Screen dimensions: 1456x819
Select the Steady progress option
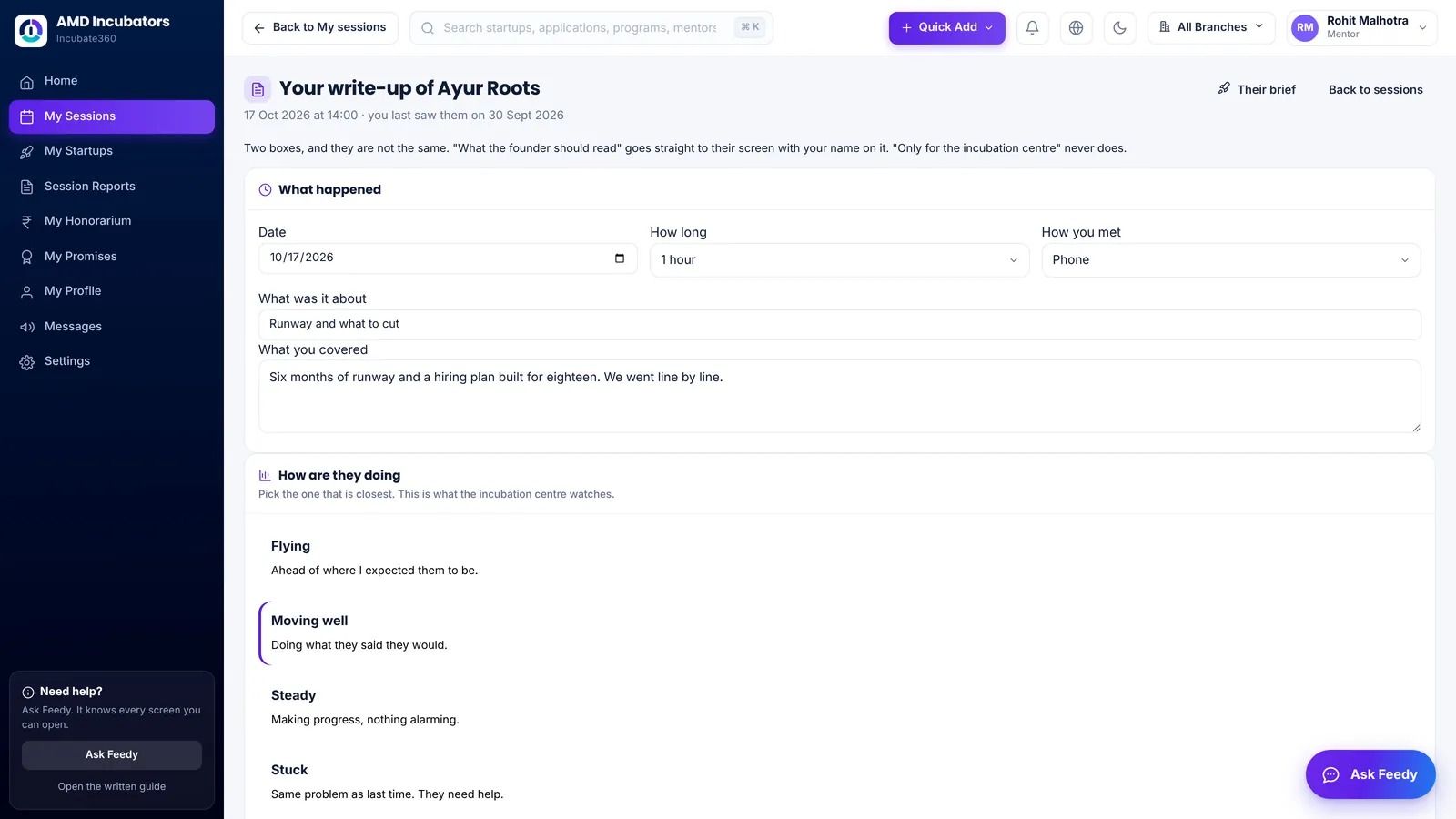840,707
